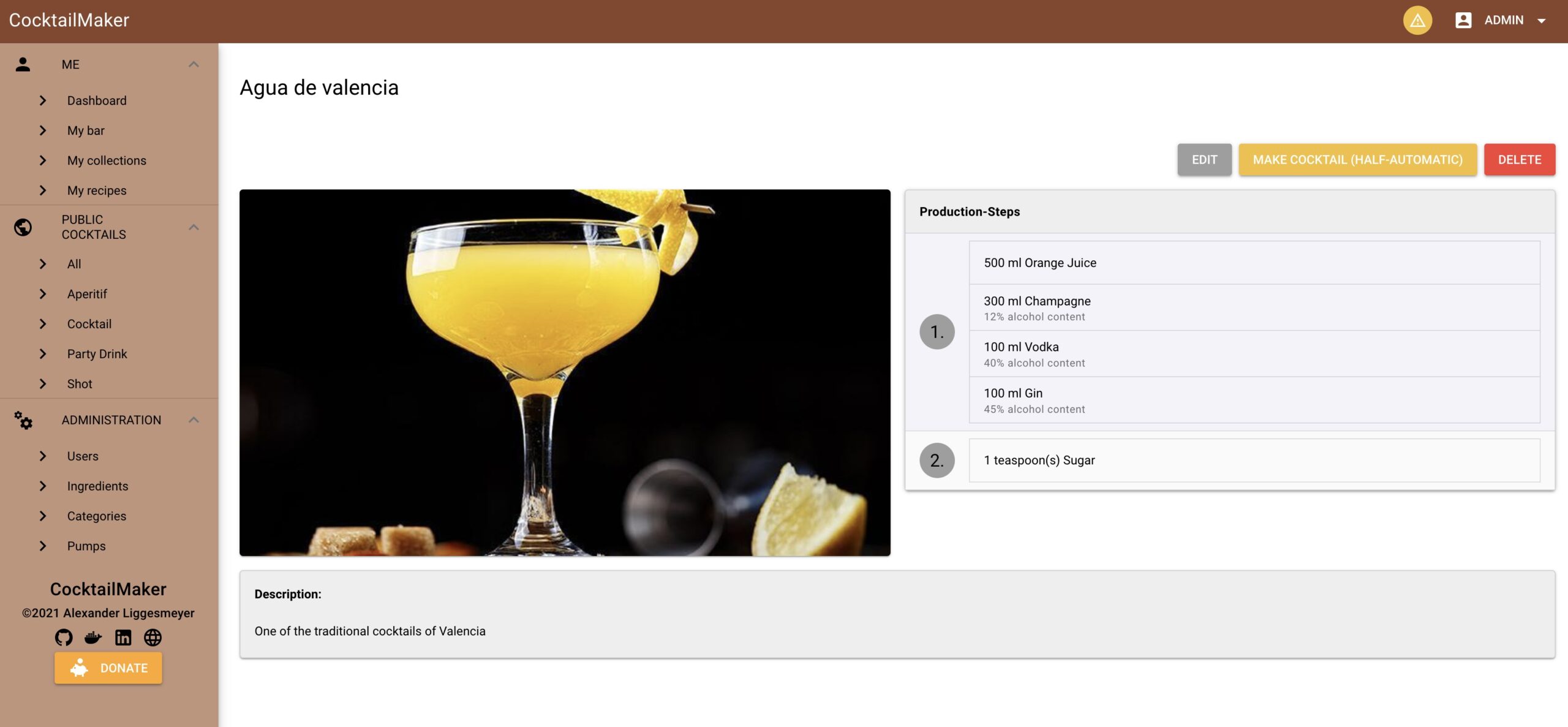Viewport: 1568px width, 727px height.
Task: Open the GitHub icon link
Action: tap(64, 638)
